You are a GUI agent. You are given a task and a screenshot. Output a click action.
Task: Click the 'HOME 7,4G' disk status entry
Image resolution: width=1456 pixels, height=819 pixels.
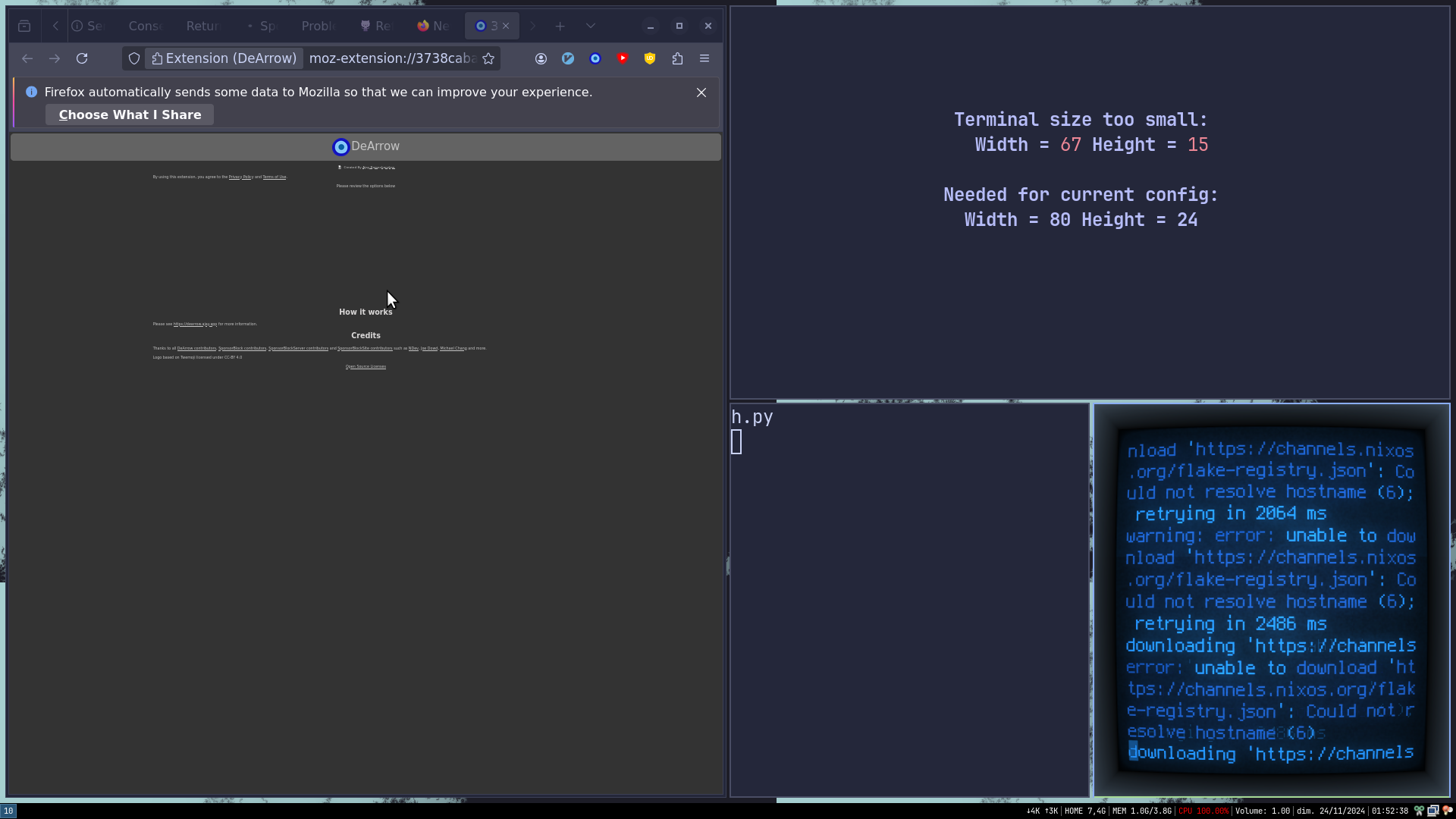coord(1085,811)
